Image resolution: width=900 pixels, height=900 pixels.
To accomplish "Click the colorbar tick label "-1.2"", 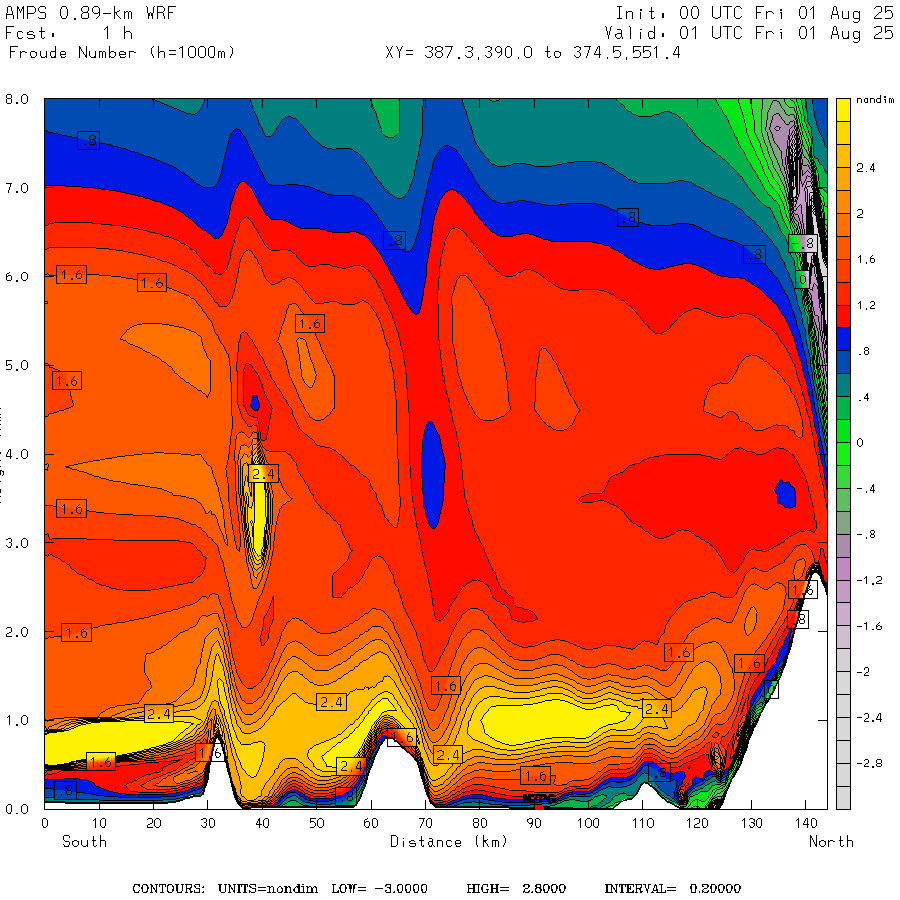I will [869, 580].
